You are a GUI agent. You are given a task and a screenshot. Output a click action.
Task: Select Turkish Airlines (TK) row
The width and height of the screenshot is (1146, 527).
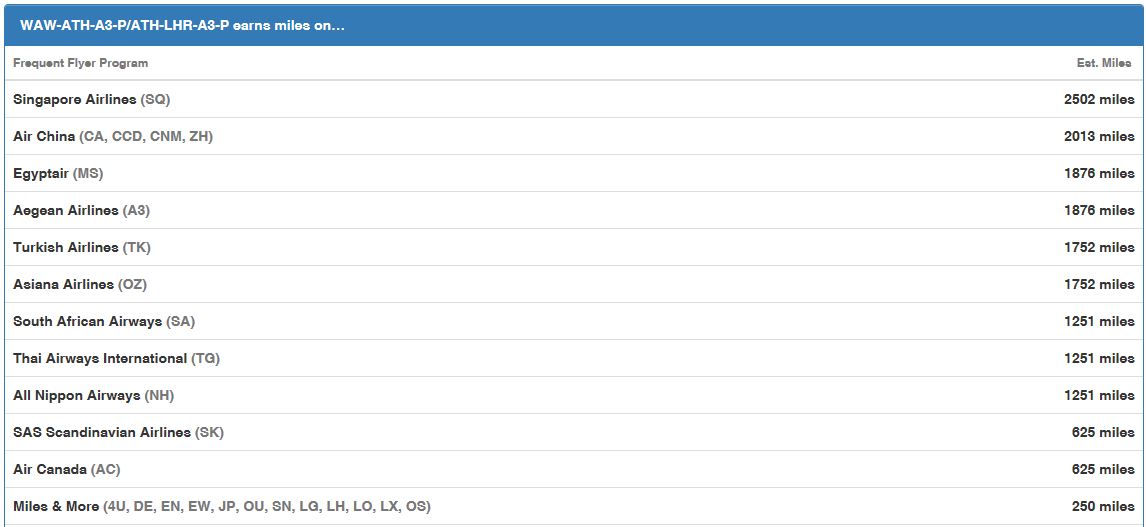(x=573, y=247)
